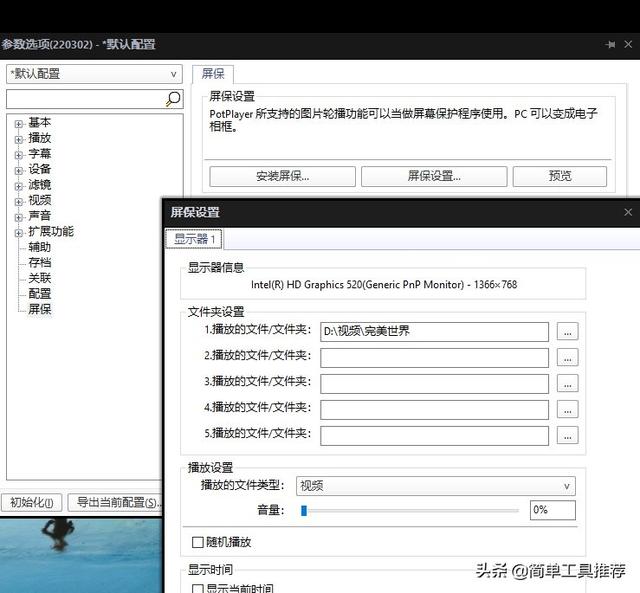Pin the preferences window with pin icon
Image resolution: width=640 pixels, height=593 pixels.
click(610, 44)
